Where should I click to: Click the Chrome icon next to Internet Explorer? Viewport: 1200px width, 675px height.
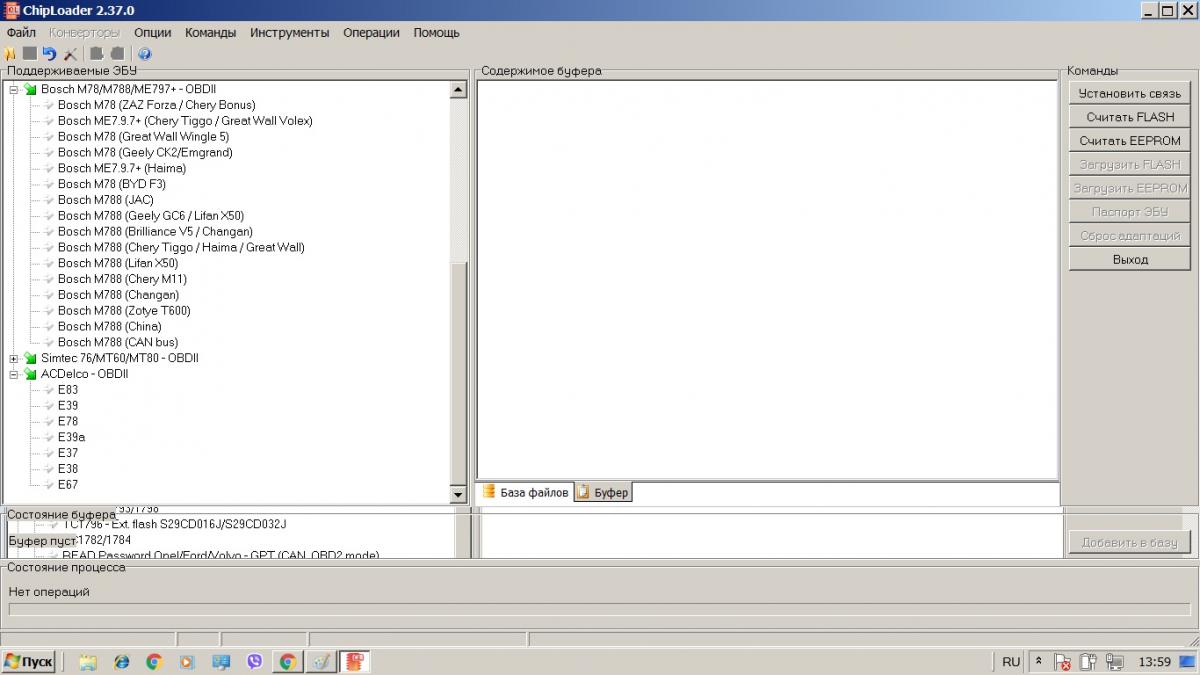(154, 662)
